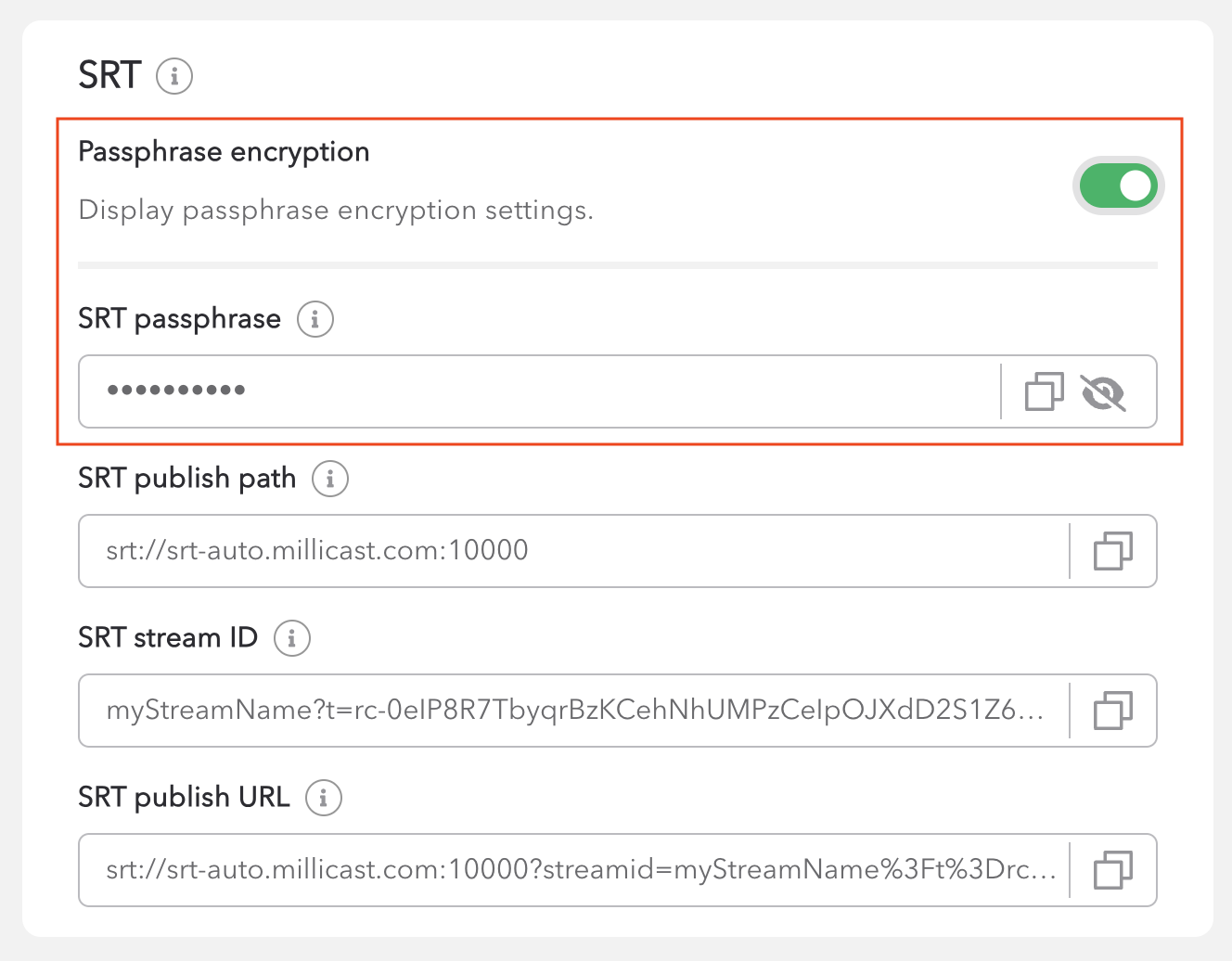The height and width of the screenshot is (961, 1232).
Task: Click the SRT publish path info icon
Action: coord(330,479)
